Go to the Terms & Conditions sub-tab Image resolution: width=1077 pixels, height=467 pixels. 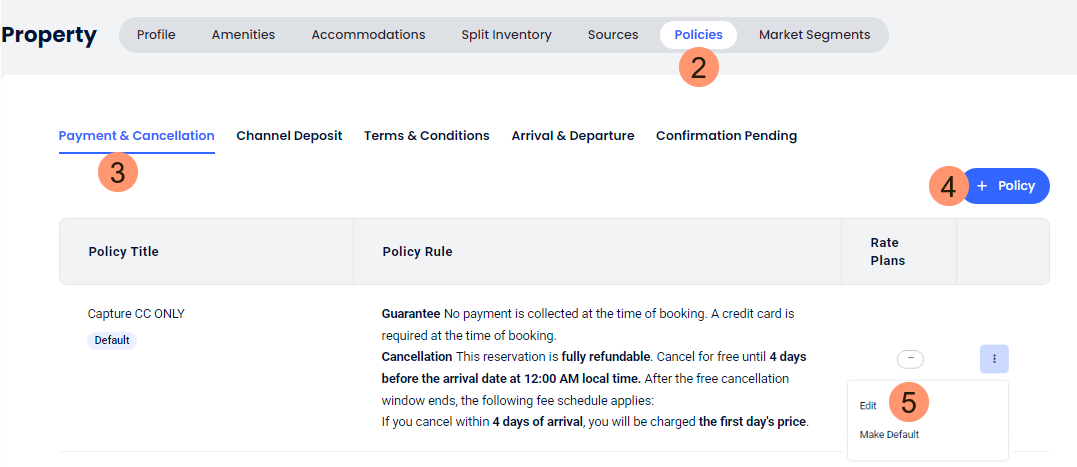pyautogui.click(x=426, y=136)
